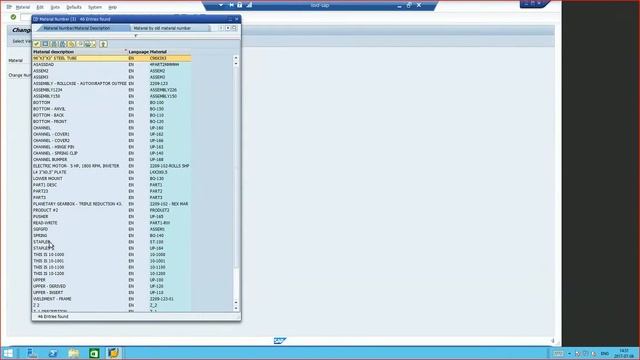Select the PLANETARY GEARBOX - TRIPLE REDUCTION row
Image resolution: width=640 pixels, height=360 pixels.
[112, 204]
